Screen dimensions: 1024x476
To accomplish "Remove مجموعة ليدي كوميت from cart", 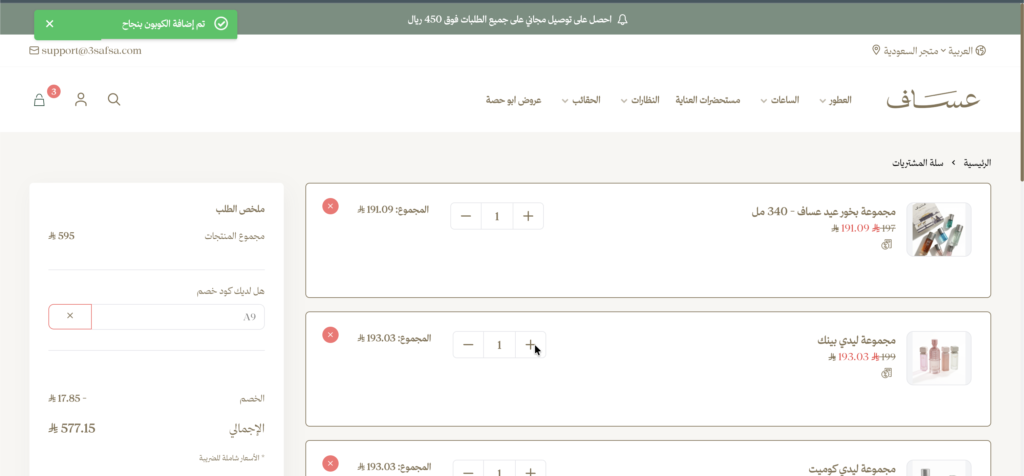I will click(x=330, y=464).
